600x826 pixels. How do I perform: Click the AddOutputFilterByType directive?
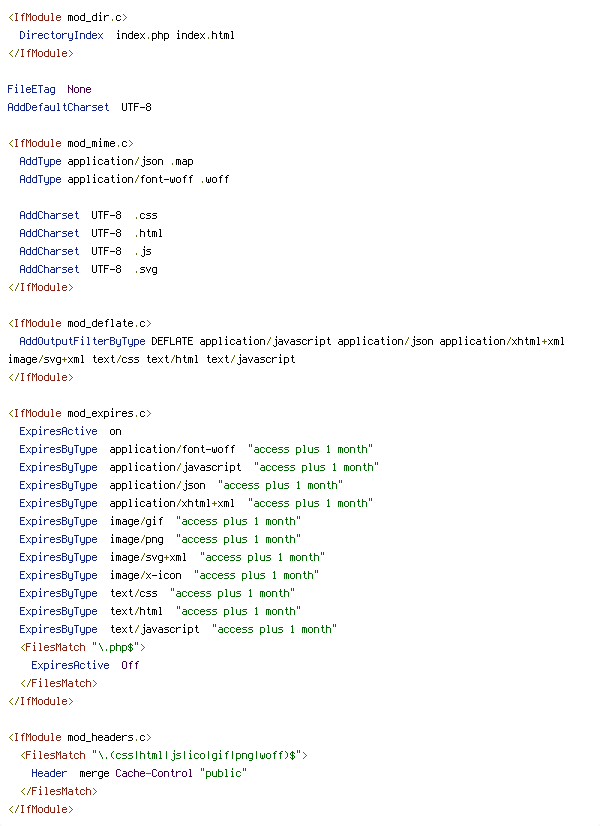(x=82, y=341)
